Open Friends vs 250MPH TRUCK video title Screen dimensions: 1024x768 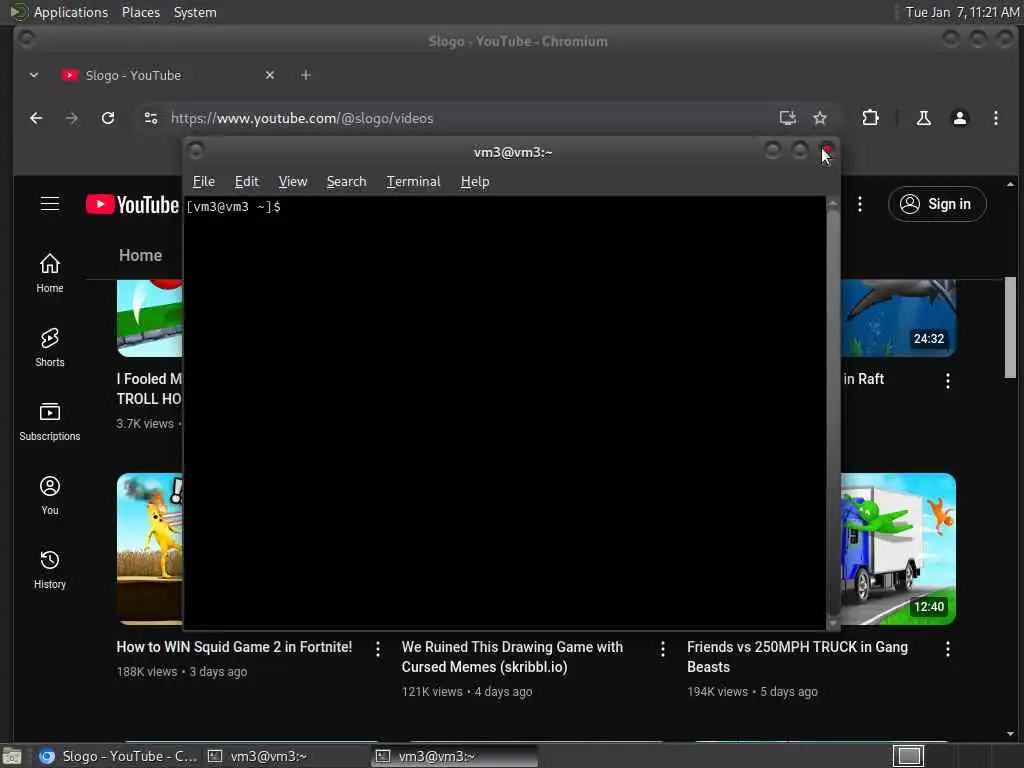coord(797,657)
